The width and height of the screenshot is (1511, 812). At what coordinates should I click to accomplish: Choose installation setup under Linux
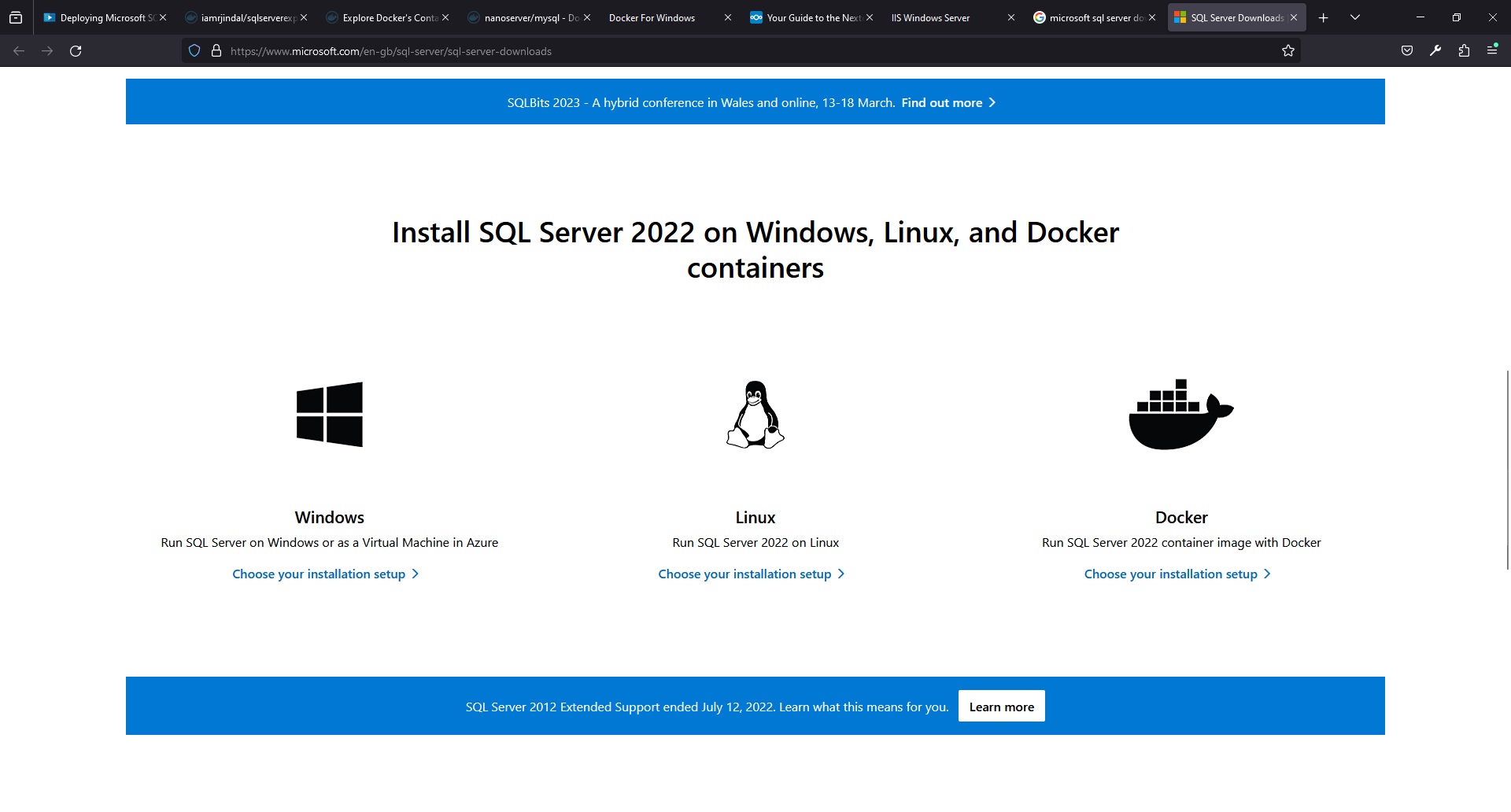pos(752,574)
